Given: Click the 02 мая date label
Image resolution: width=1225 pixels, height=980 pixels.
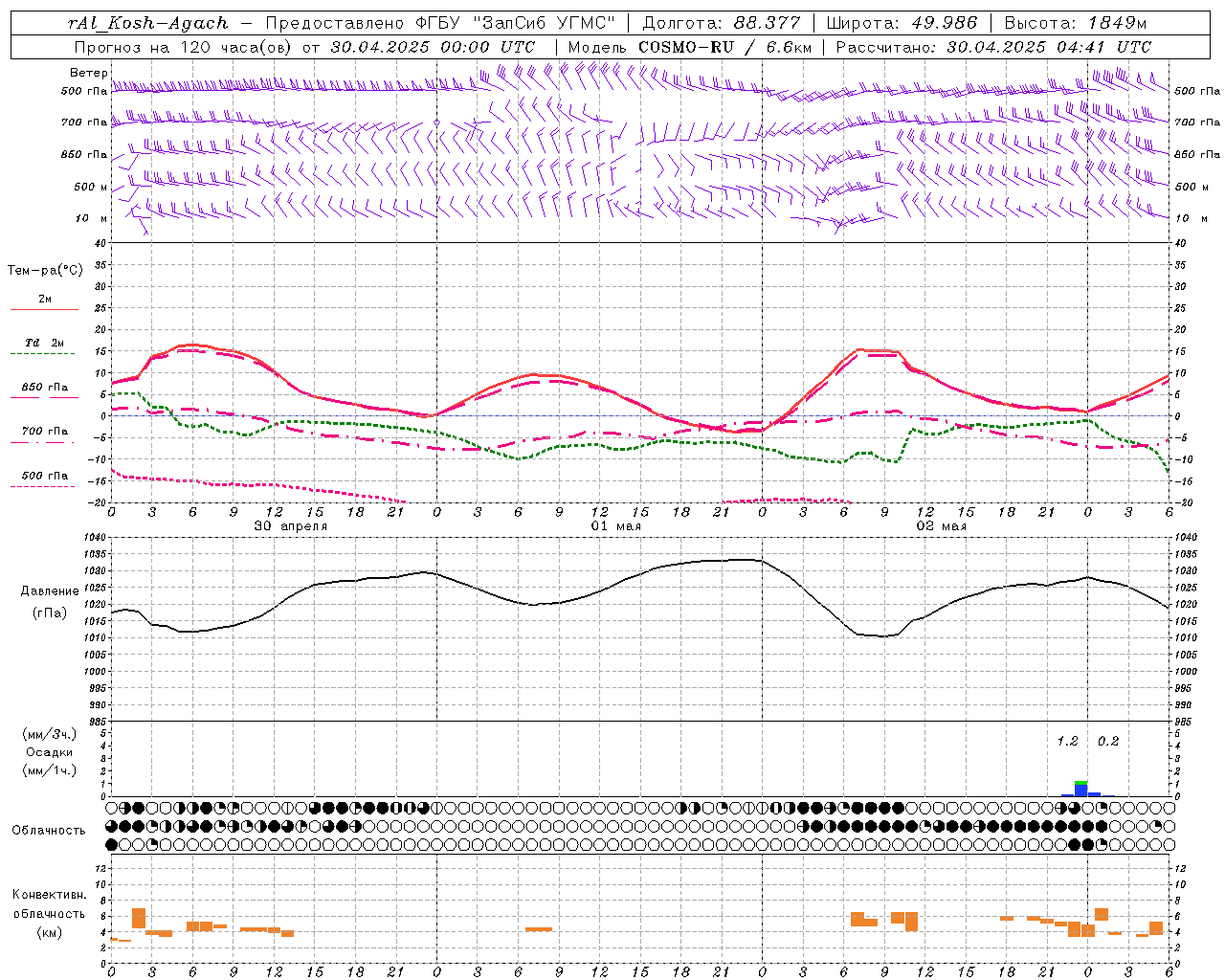Looking at the screenshot, I should [942, 526].
